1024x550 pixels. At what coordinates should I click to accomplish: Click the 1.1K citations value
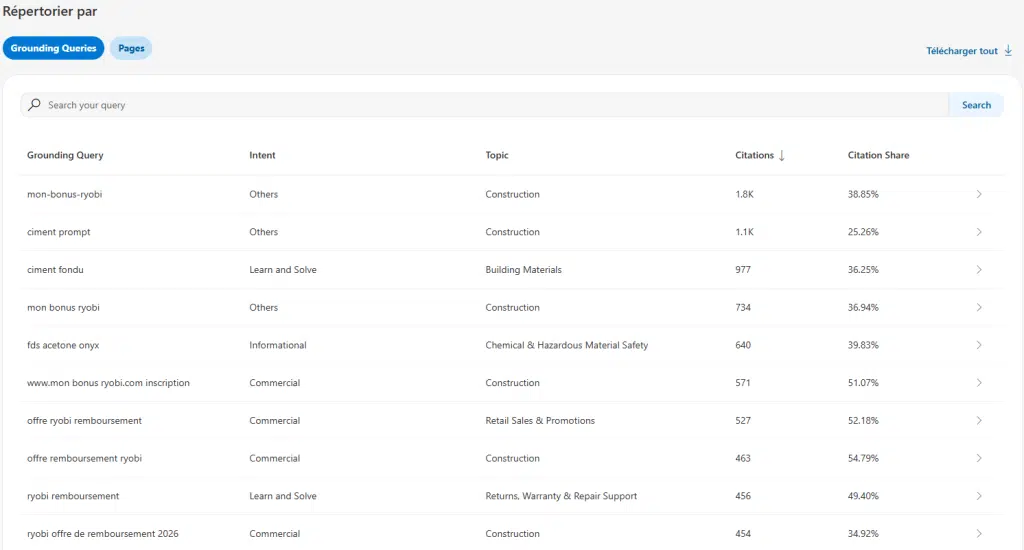pos(744,232)
